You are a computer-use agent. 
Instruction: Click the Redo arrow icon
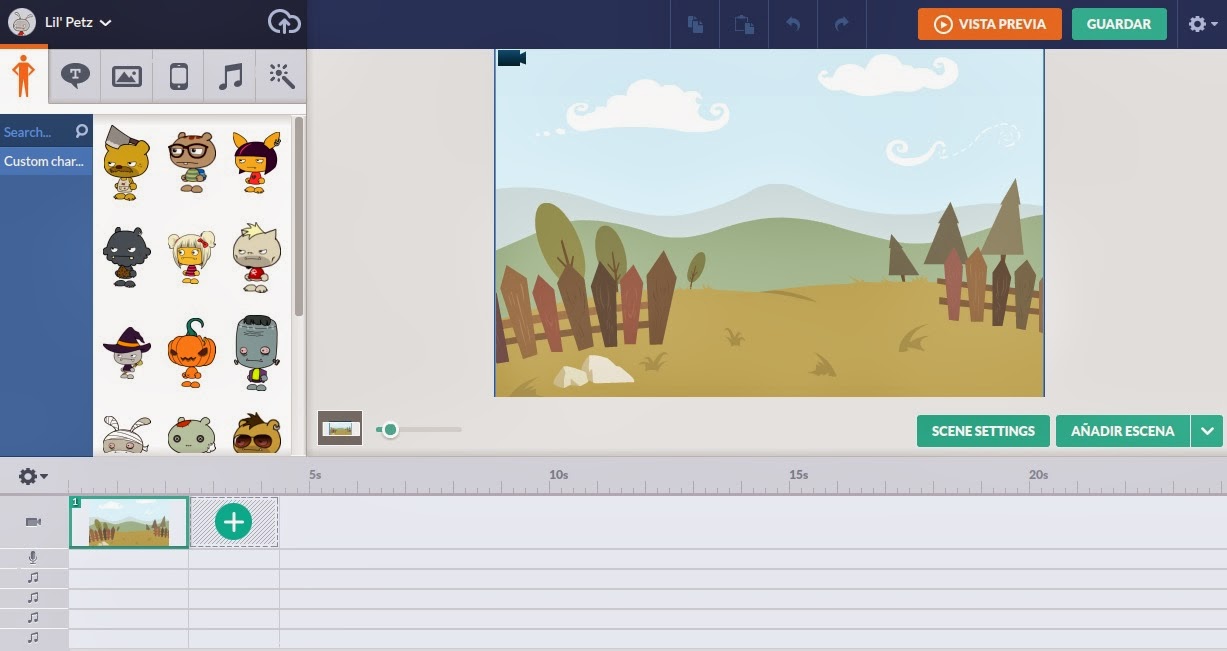click(842, 24)
